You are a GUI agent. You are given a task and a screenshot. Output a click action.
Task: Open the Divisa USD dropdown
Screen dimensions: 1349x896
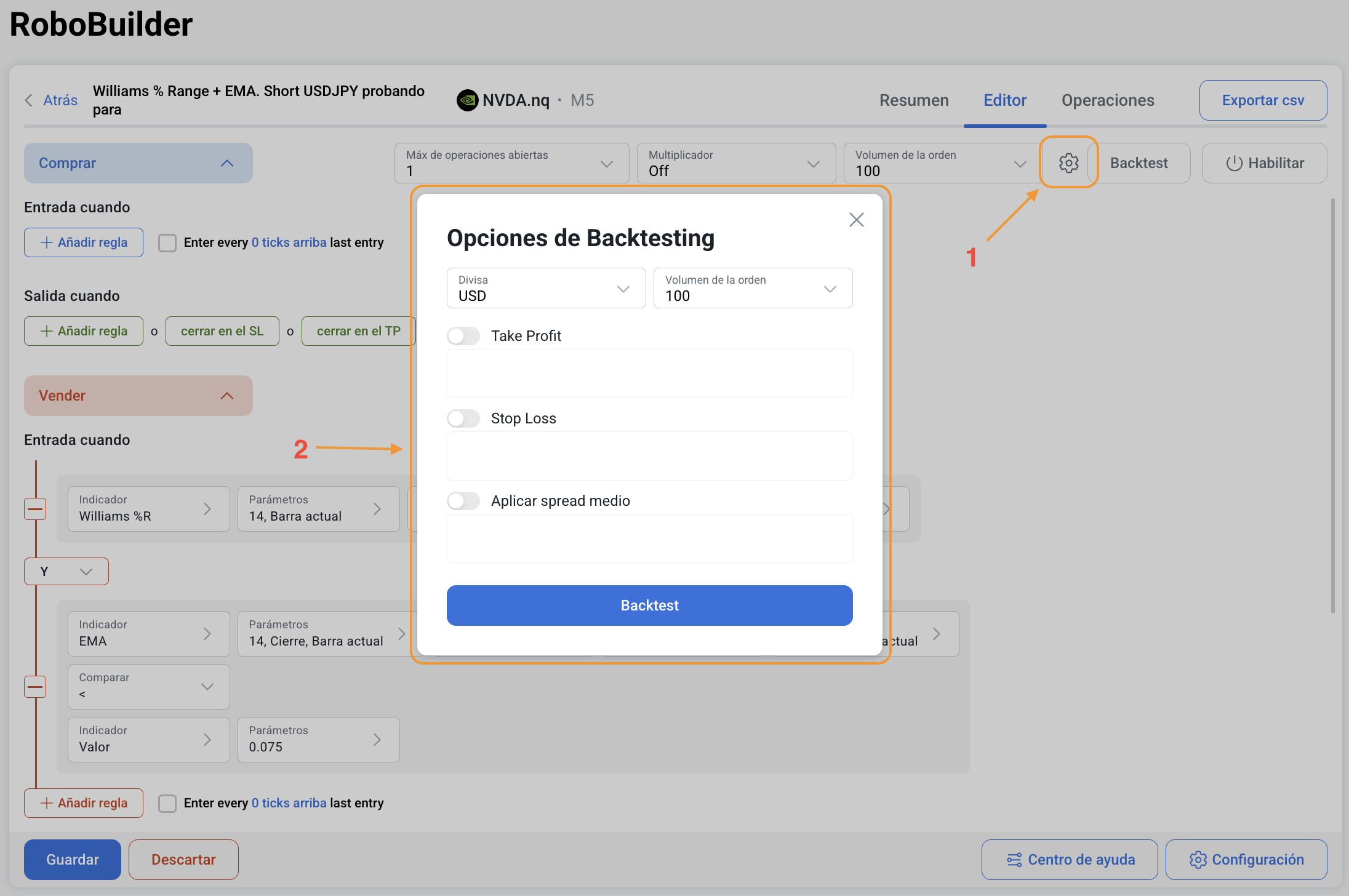click(545, 288)
